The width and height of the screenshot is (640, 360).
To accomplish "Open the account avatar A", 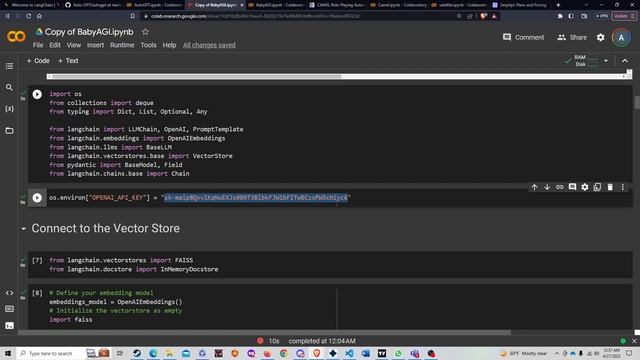I will coord(621,38).
